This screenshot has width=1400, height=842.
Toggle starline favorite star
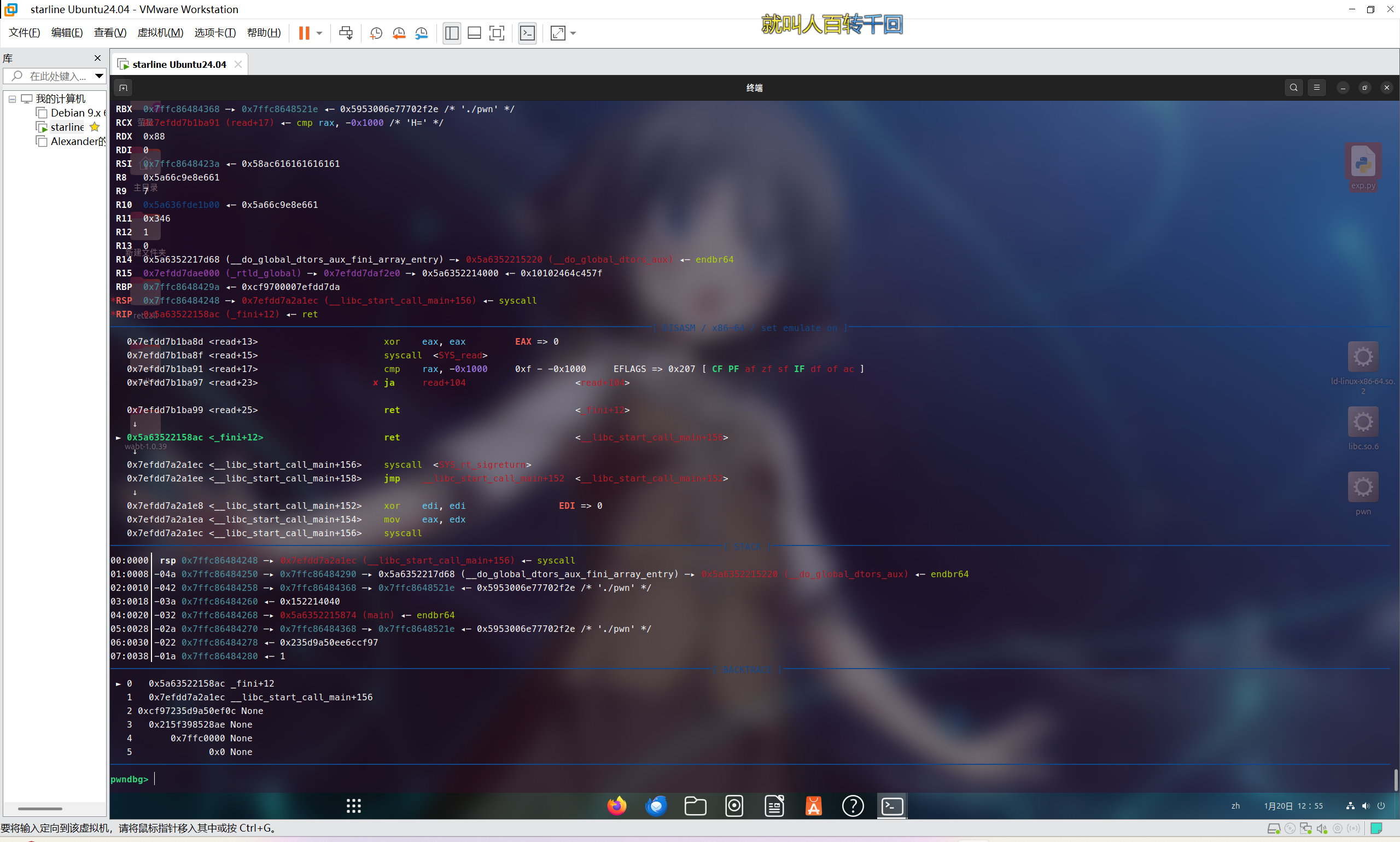click(x=95, y=127)
